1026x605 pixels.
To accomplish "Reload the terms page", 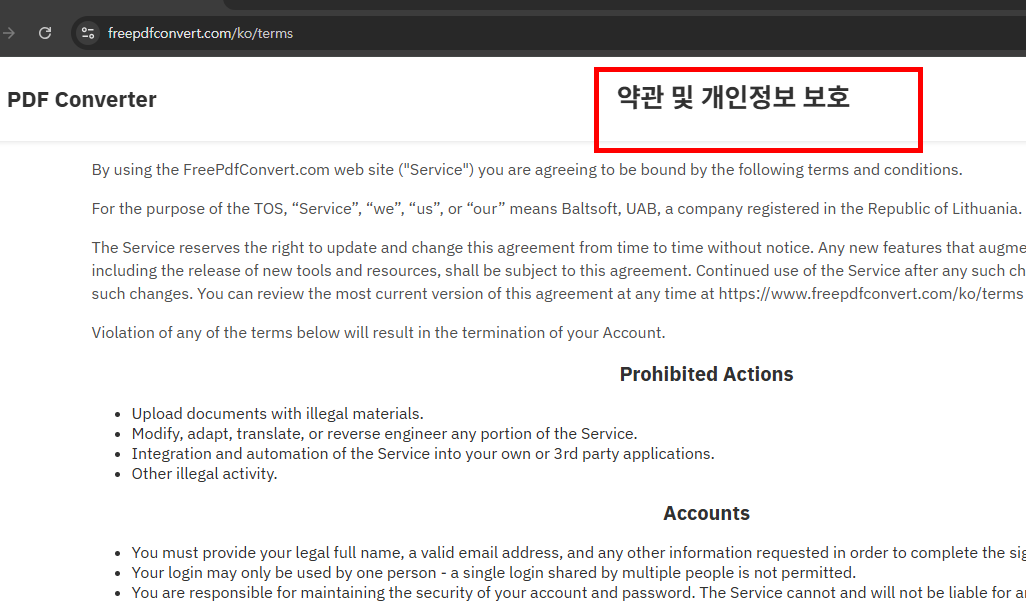I will pos(44,32).
